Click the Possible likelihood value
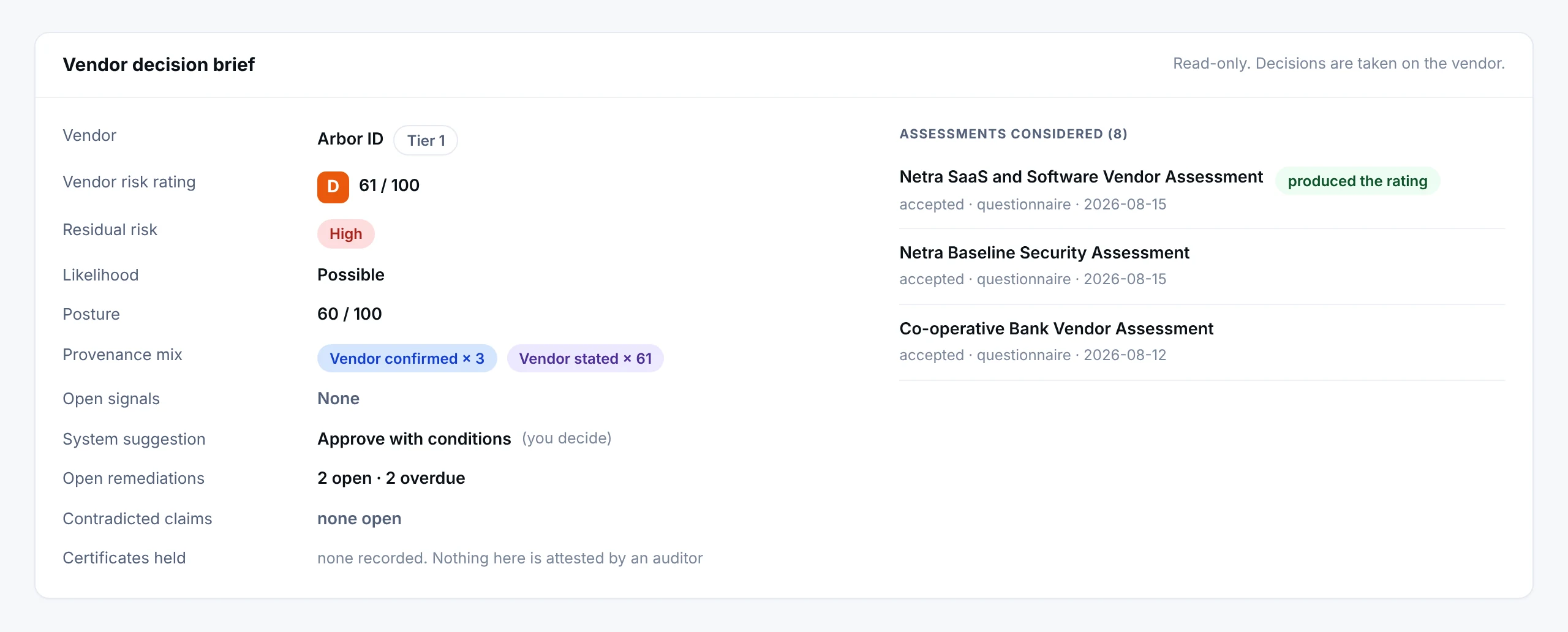Screen dimensions: 1568x632 pyautogui.click(x=350, y=275)
